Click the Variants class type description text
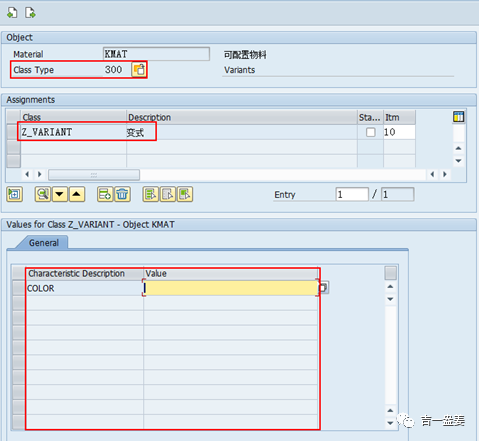This screenshot has height=441, width=479. click(240, 70)
